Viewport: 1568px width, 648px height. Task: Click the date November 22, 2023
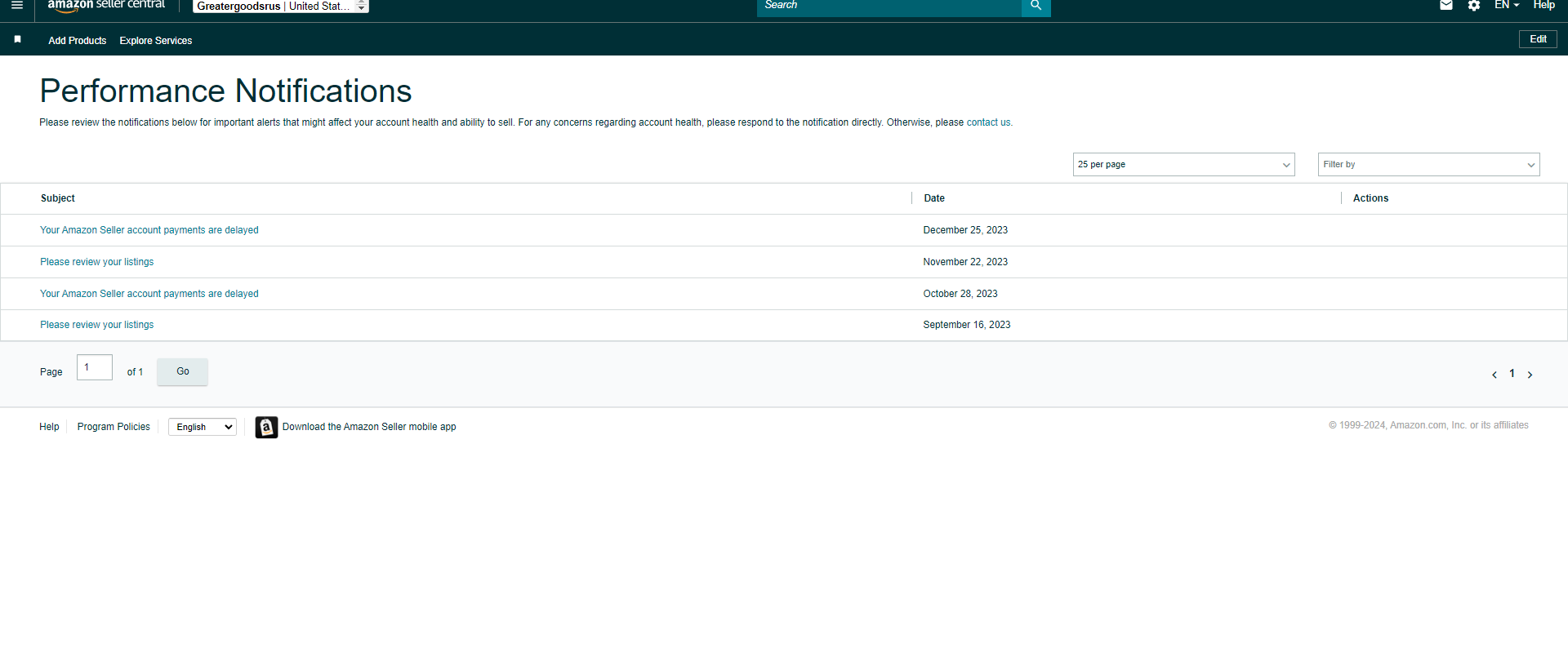click(965, 262)
